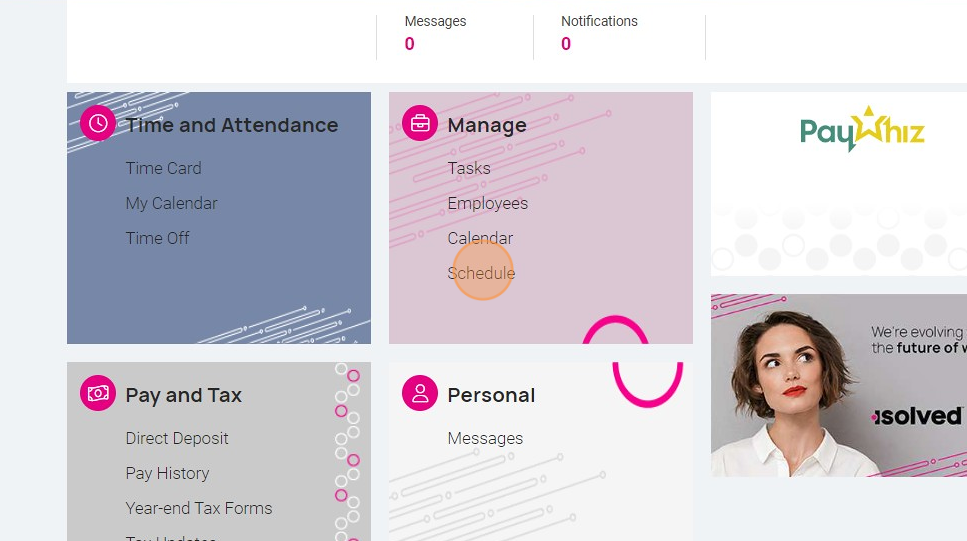Click the clock icon beside Time and Attendance

[98, 123]
